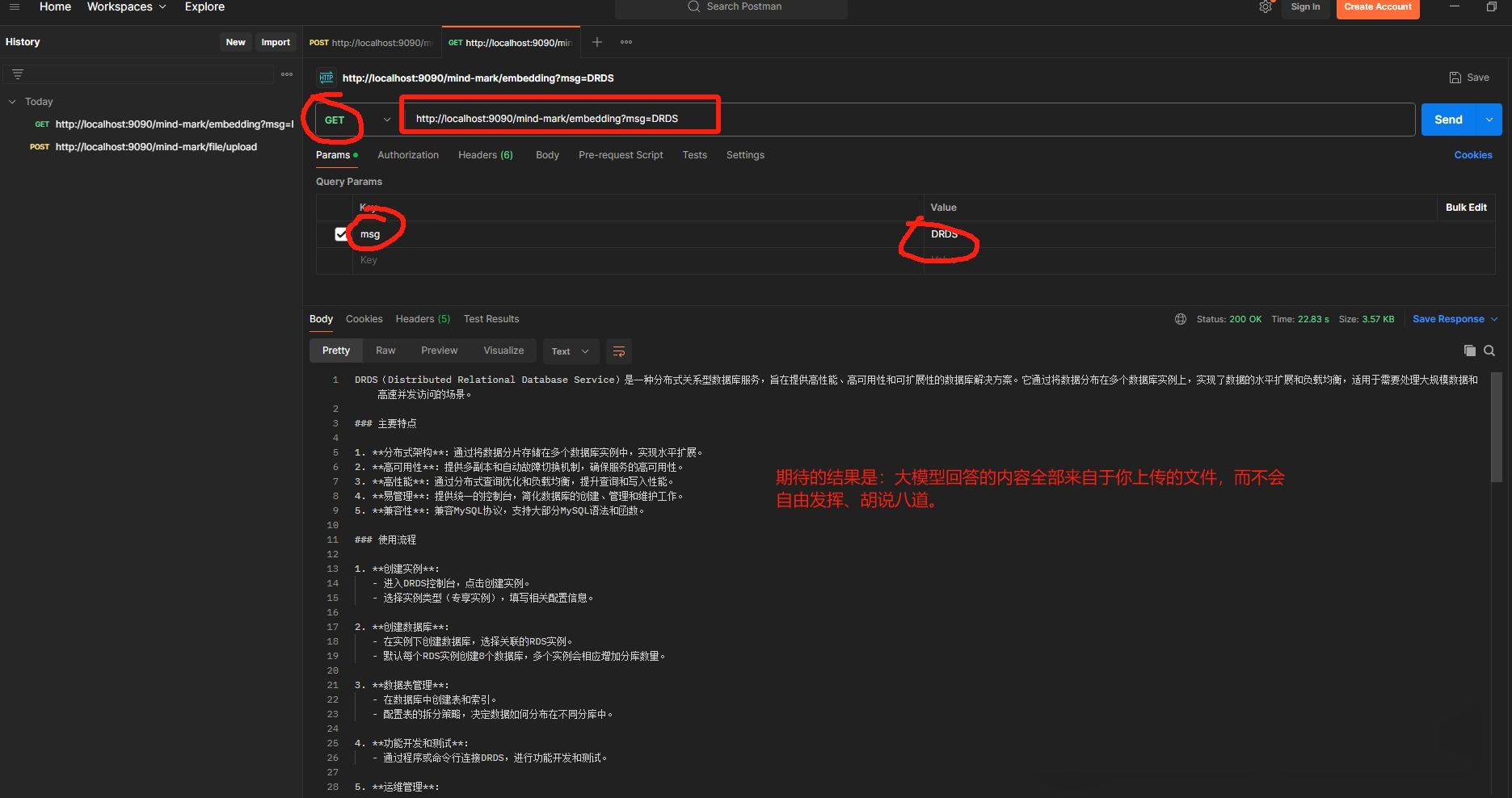Click the Cookies link
1512x798 pixels.
[1472, 155]
